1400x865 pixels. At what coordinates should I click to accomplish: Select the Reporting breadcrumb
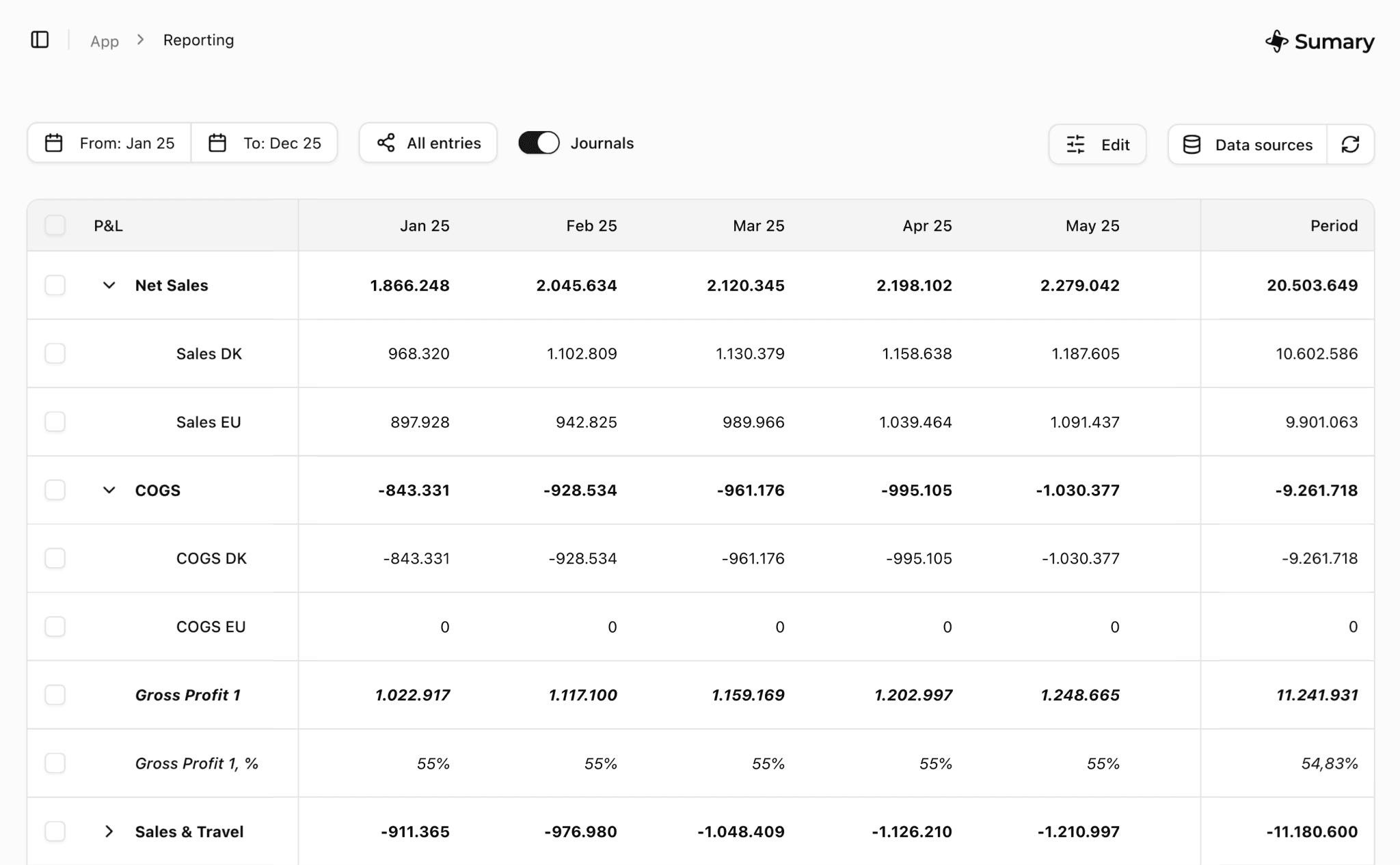[x=198, y=40]
